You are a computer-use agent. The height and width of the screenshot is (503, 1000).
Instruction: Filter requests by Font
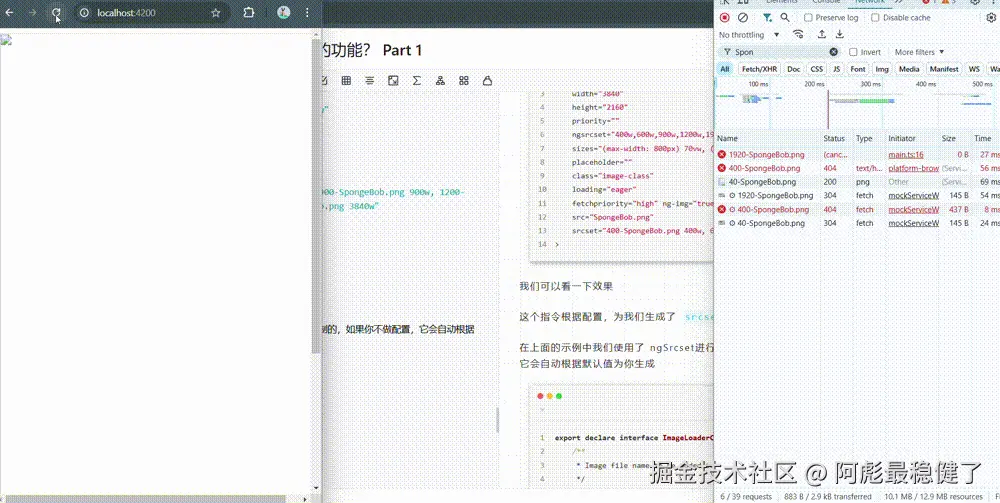(x=858, y=69)
